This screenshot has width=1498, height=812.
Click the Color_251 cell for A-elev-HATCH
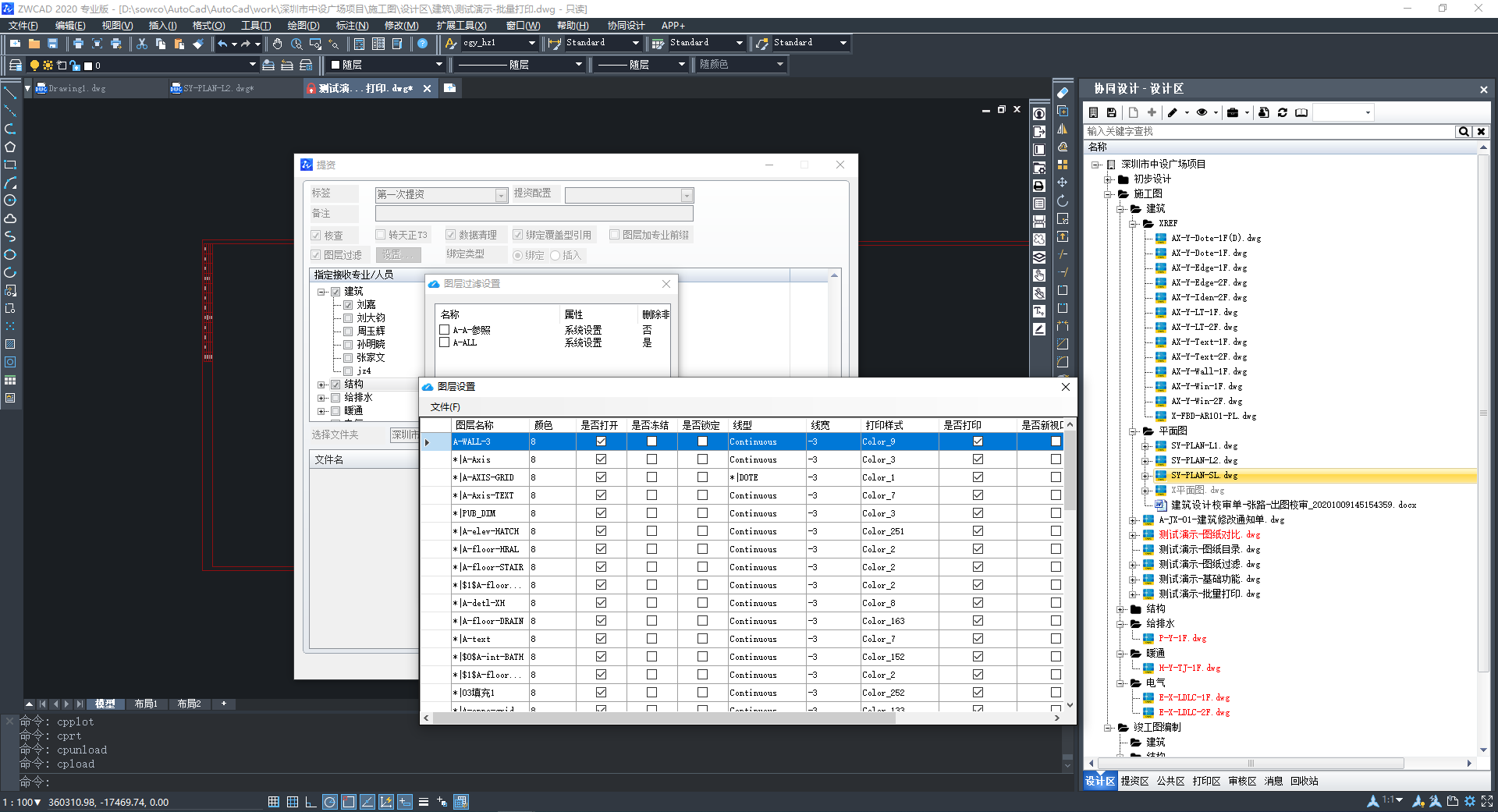click(900, 531)
